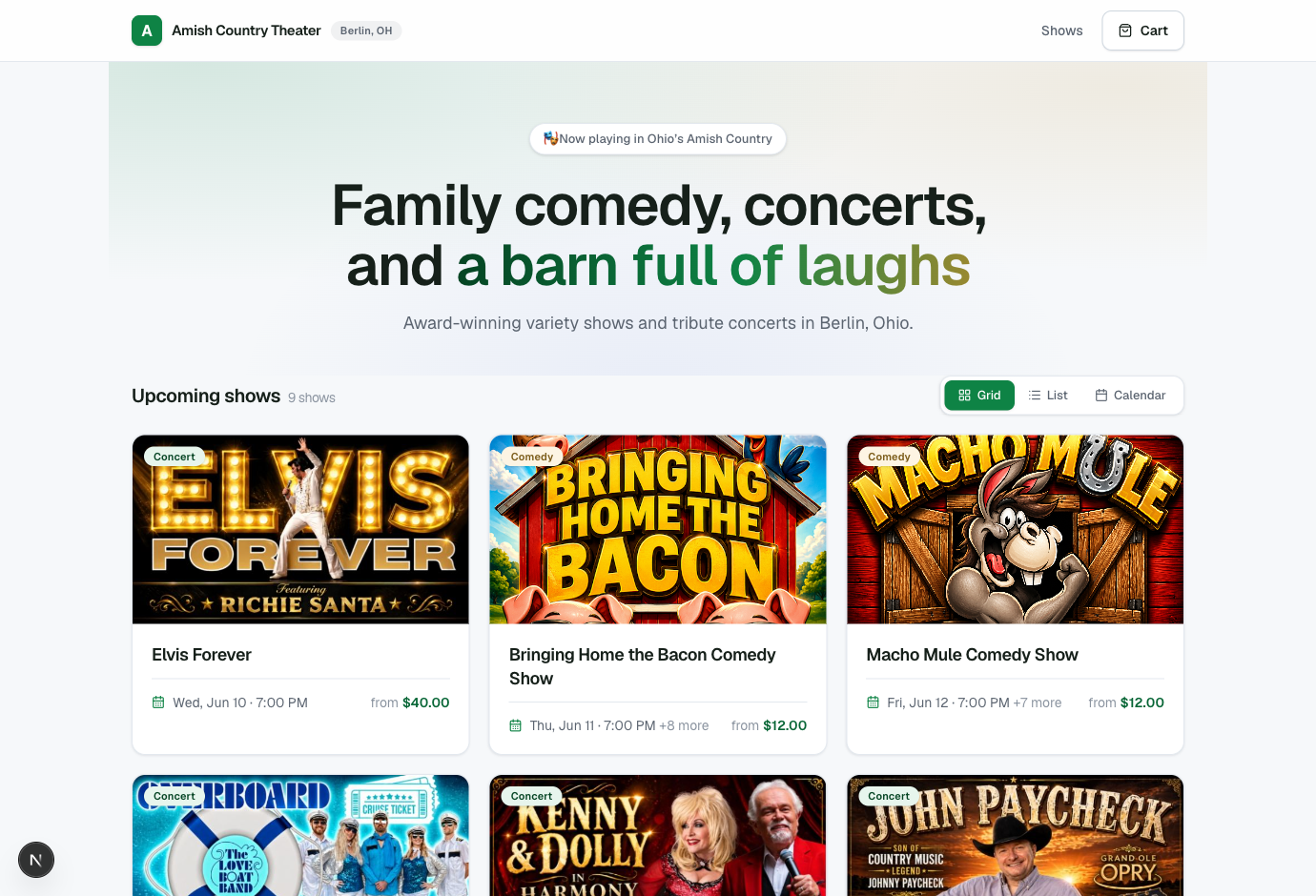
Task: Click 'Now playing in Ohio's Amish Country' pill
Action: pos(658,139)
